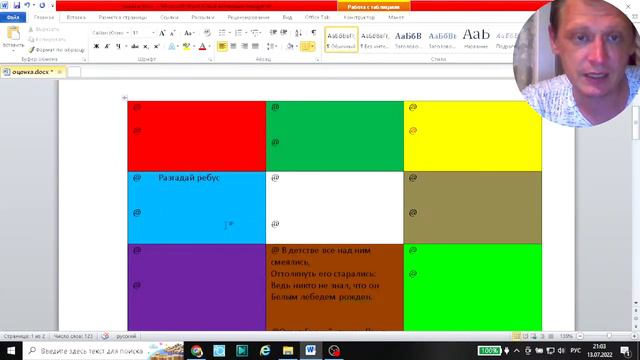Click Format Painter (Формат по образцу)

pos(56,50)
